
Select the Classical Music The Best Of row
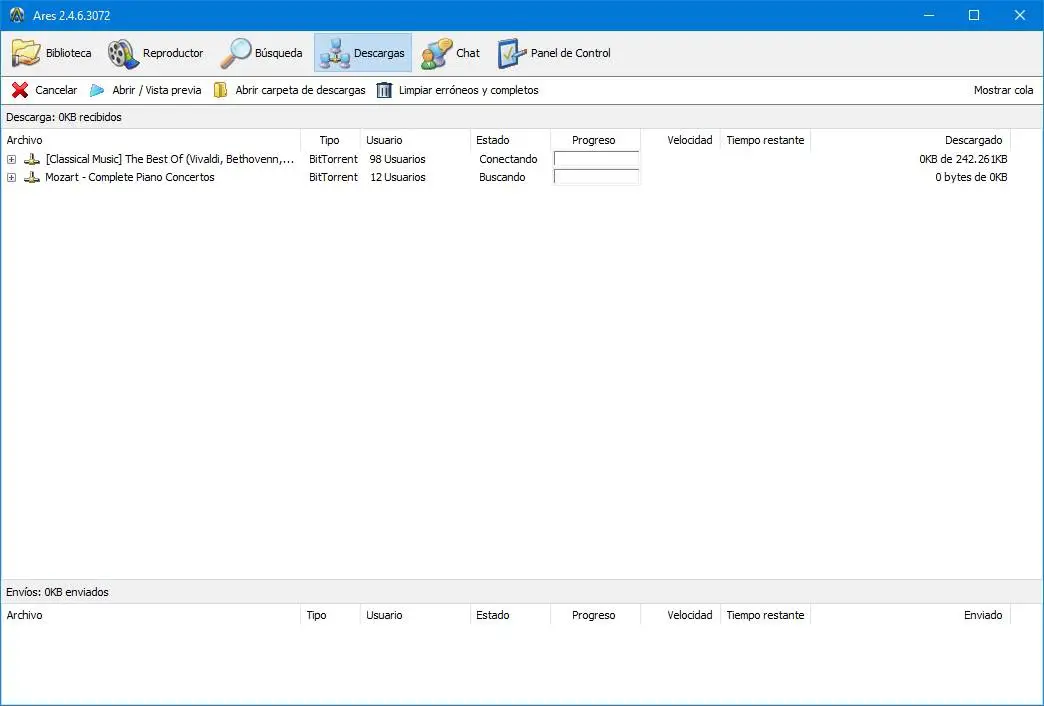[506, 159]
